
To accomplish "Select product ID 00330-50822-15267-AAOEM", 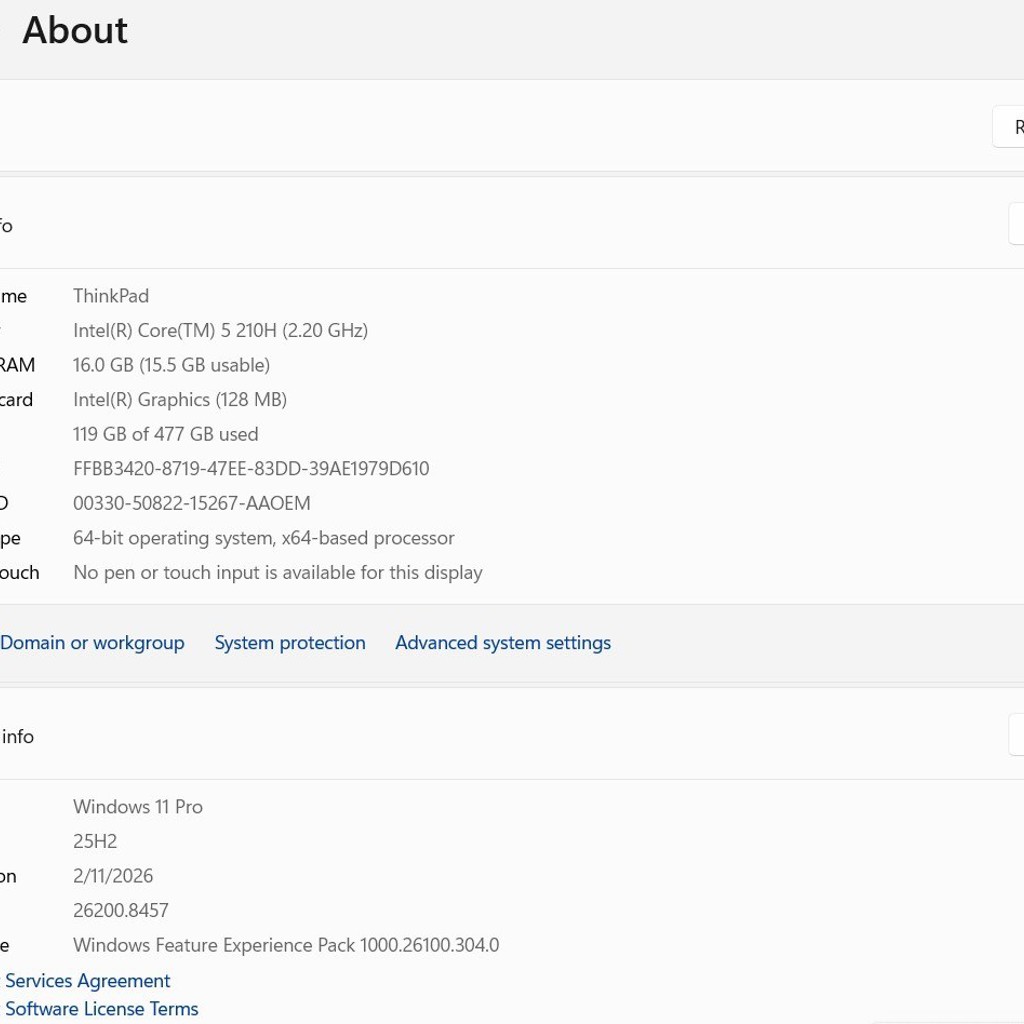I will [x=192, y=504].
